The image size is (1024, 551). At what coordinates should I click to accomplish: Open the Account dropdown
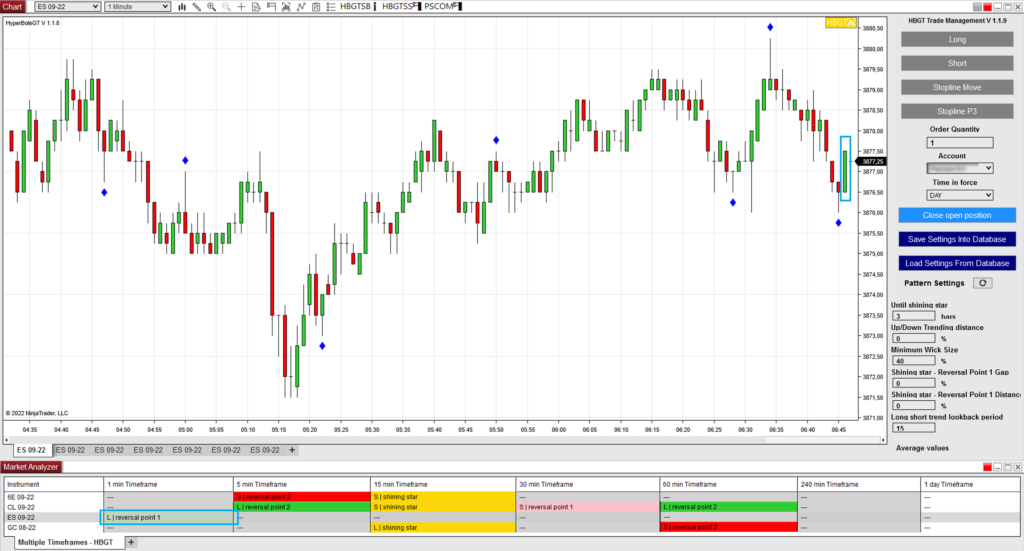coord(960,168)
